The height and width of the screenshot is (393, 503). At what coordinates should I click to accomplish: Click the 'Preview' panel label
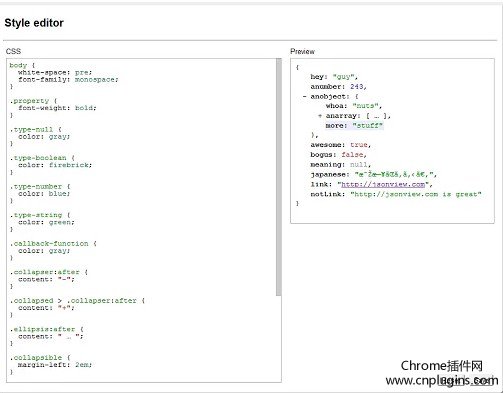(x=302, y=51)
